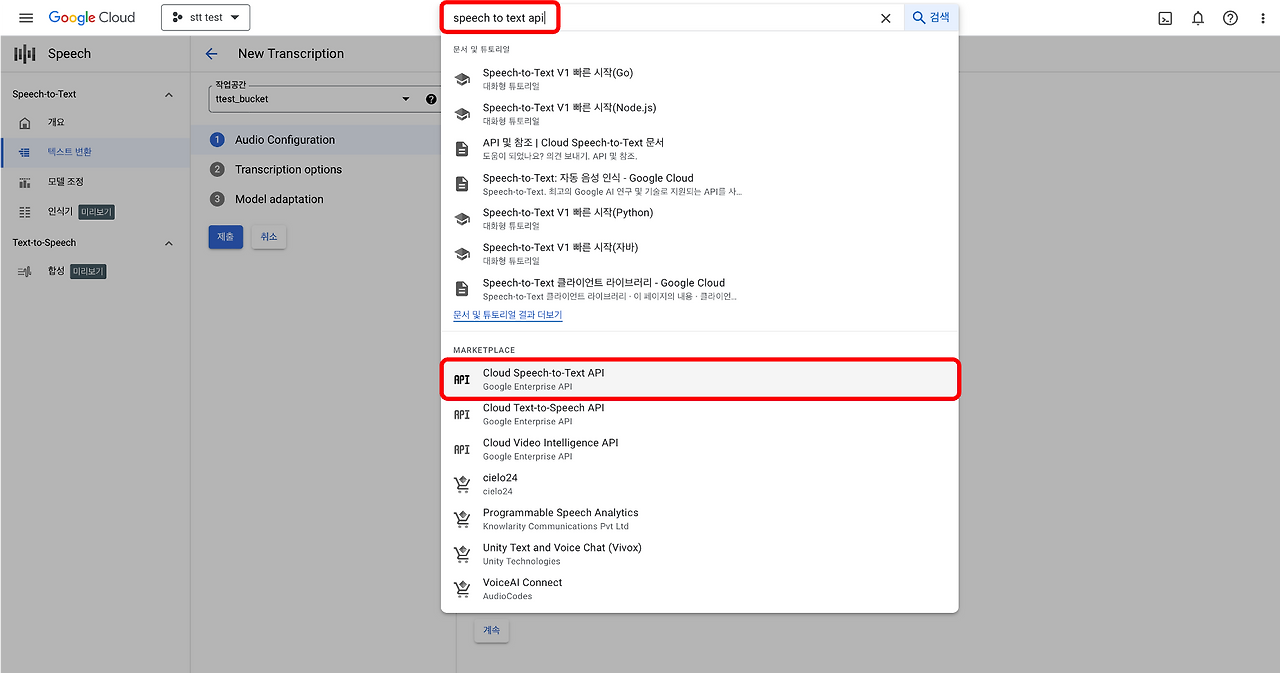The width and height of the screenshot is (1280, 673).
Task: Select 텍스트 변환 in sidebar
Action: pos(95,152)
